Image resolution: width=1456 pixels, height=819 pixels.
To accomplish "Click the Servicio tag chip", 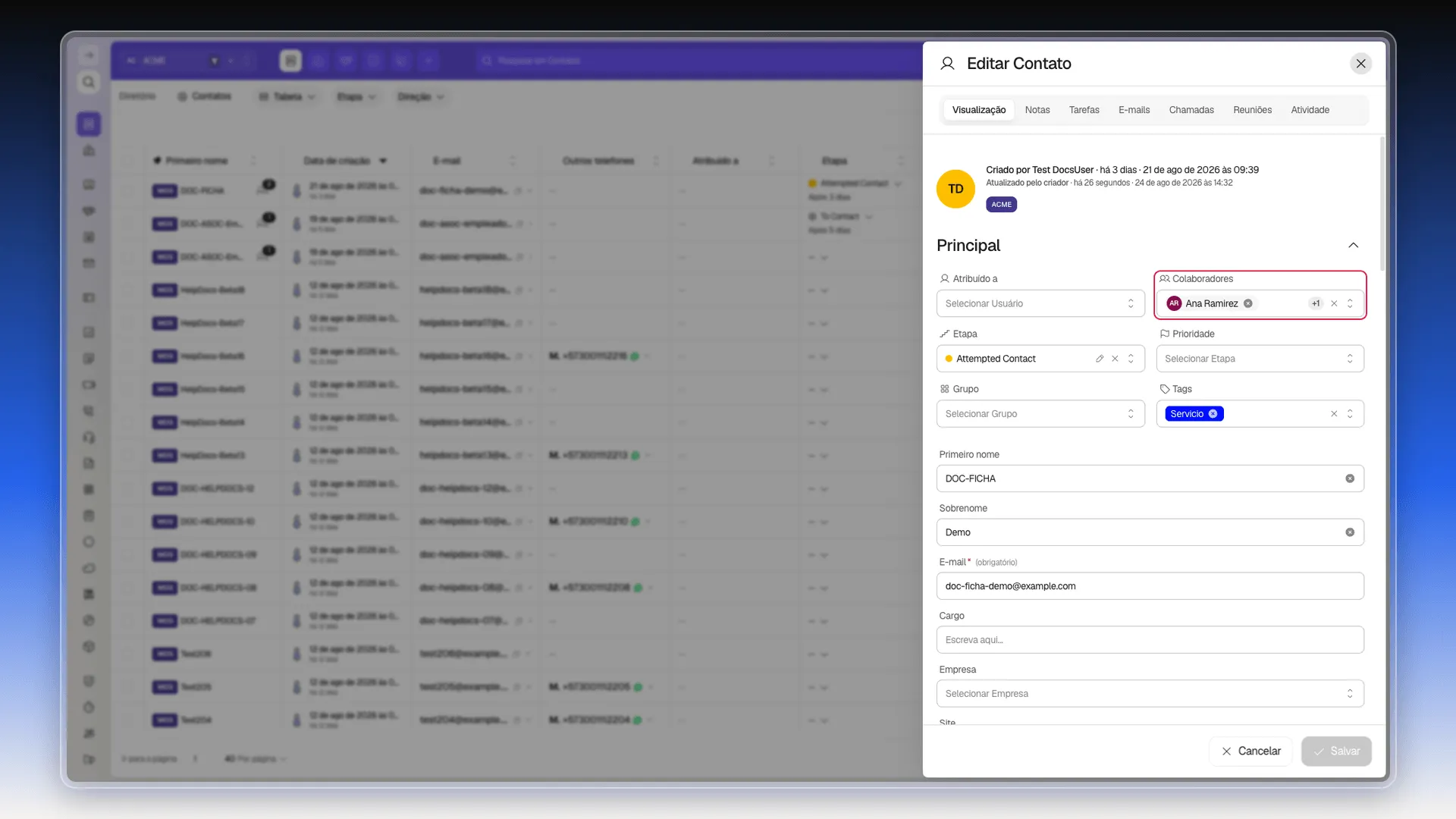I will (1194, 414).
